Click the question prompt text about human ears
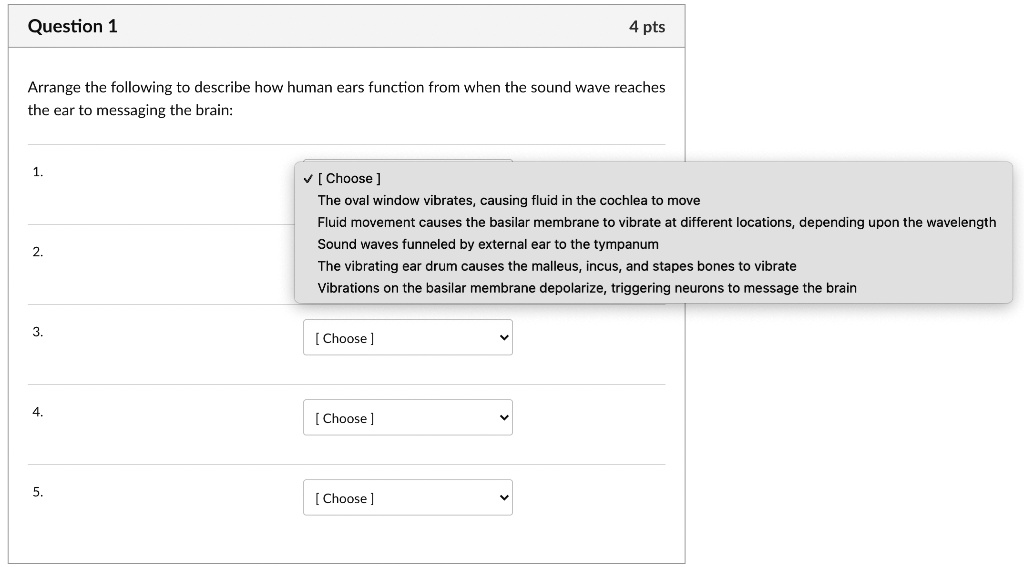The width and height of the screenshot is (1024, 567). pyautogui.click(x=346, y=98)
